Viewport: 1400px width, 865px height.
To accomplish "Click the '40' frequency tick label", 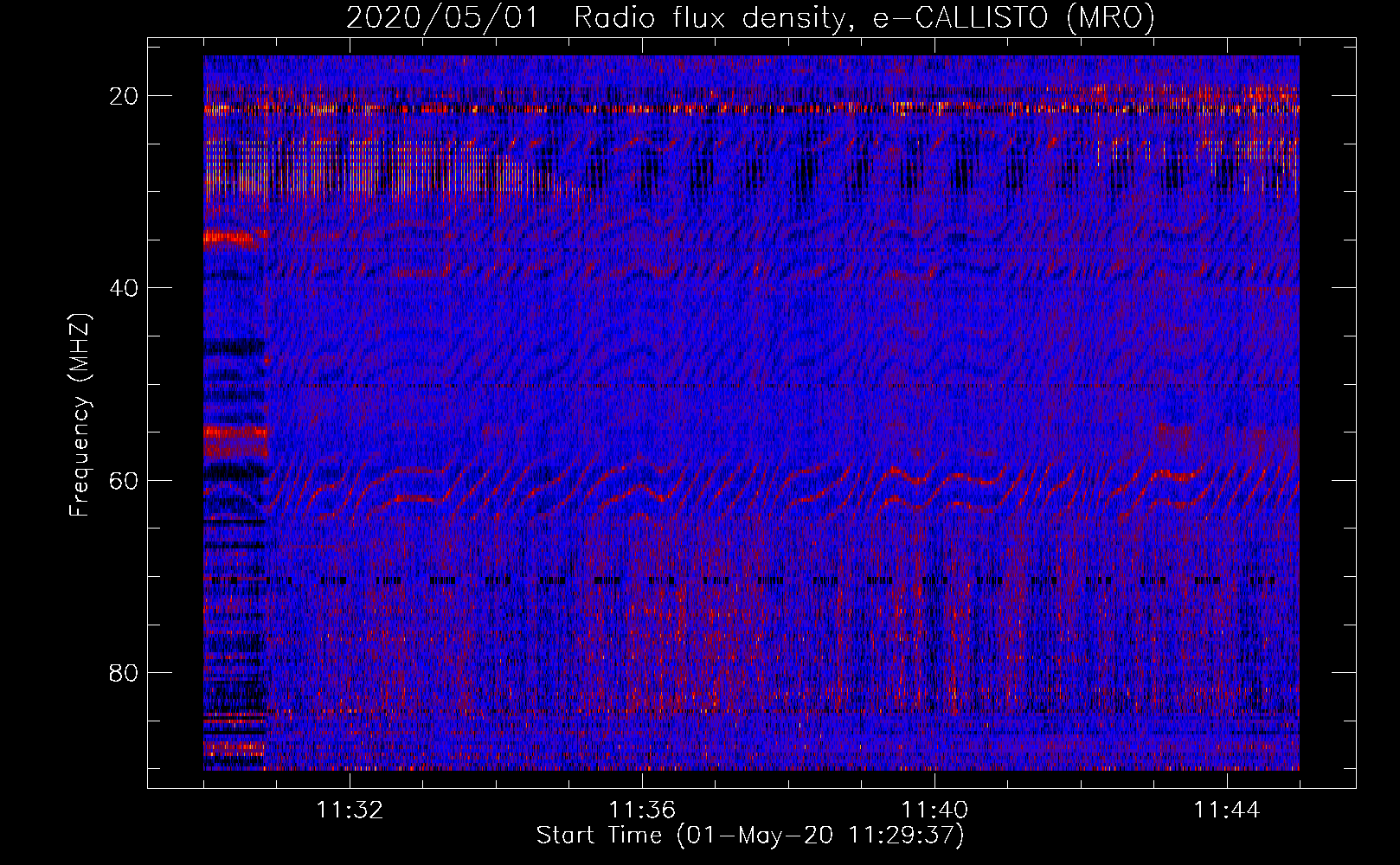I will (124, 287).
